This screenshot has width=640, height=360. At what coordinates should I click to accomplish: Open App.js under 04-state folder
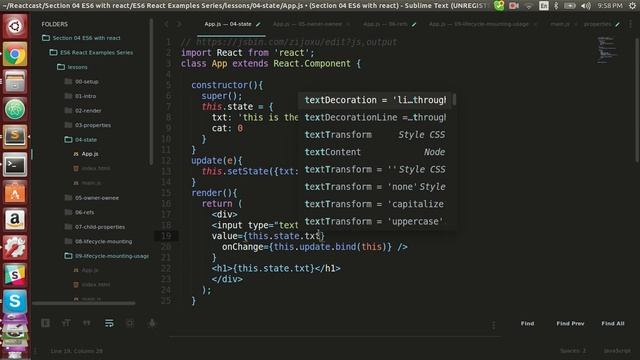click(86, 154)
